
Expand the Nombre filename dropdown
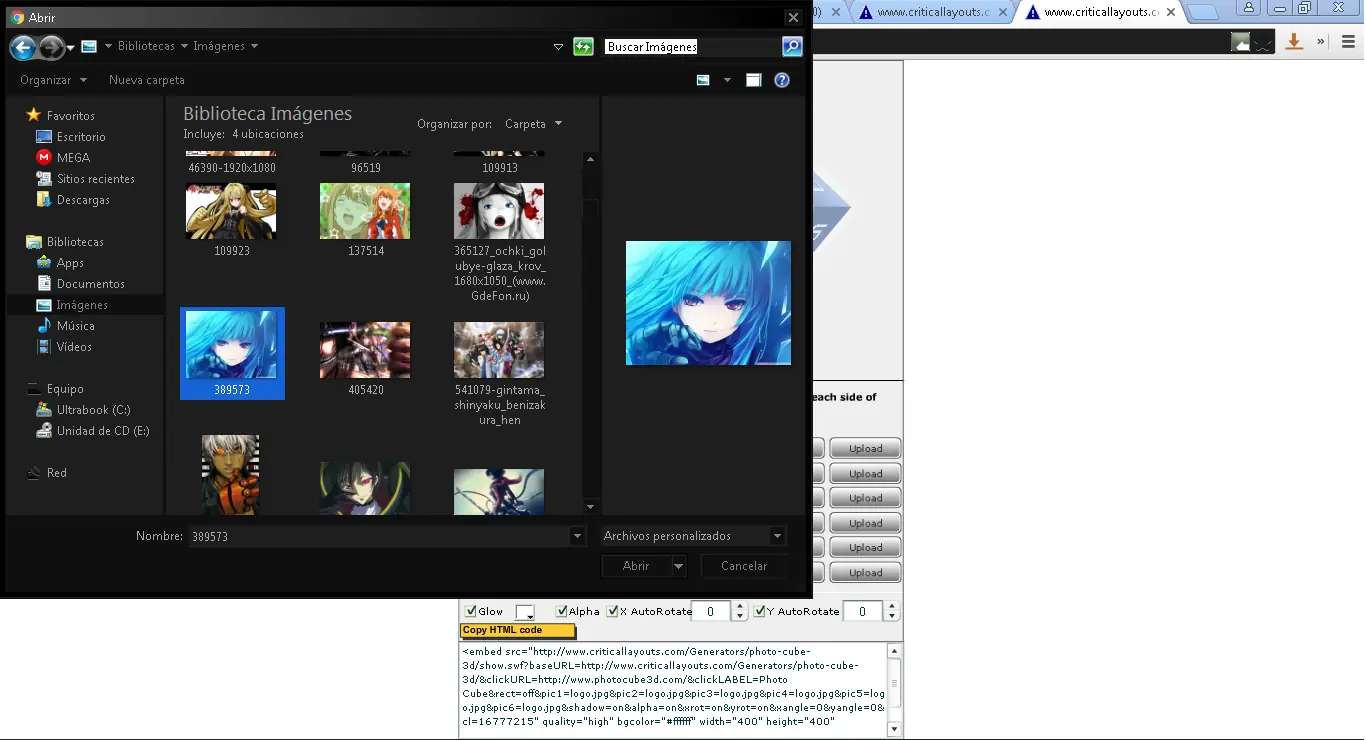pos(577,537)
